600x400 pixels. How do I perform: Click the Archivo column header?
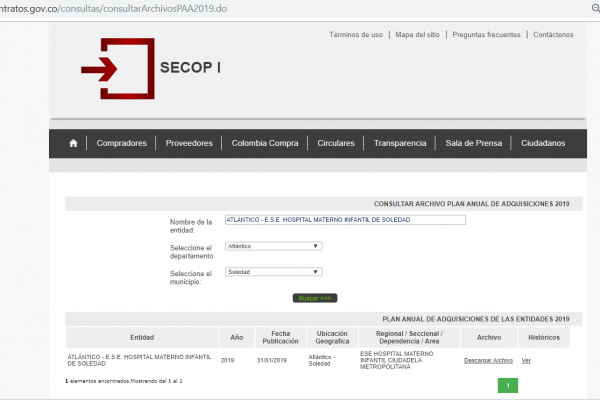coord(489,337)
